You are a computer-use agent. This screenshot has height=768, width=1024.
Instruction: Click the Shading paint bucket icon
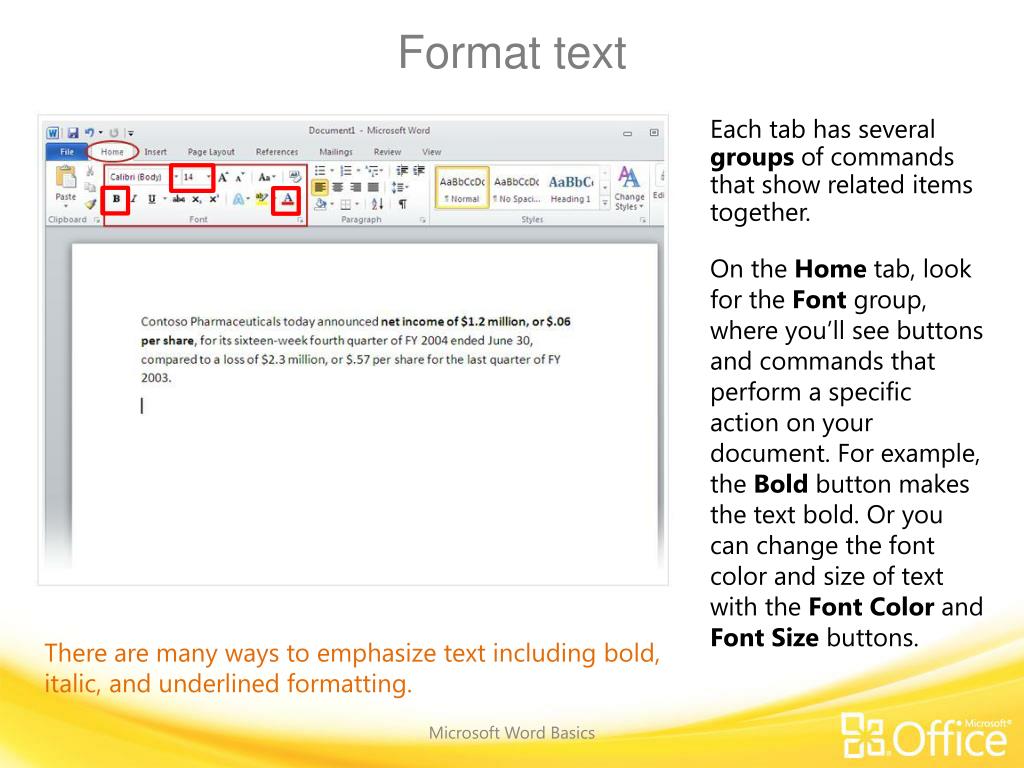(320, 204)
